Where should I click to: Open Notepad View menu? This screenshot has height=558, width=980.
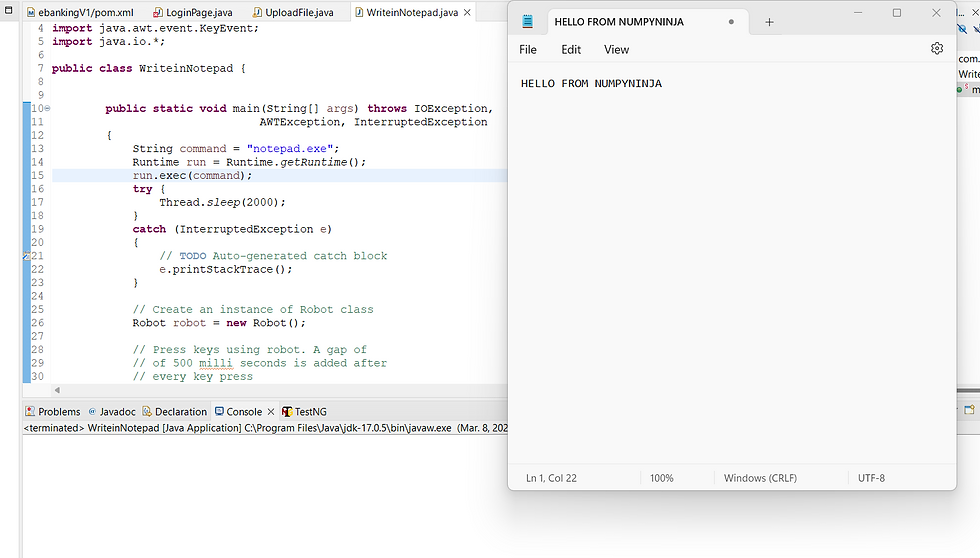click(x=616, y=49)
